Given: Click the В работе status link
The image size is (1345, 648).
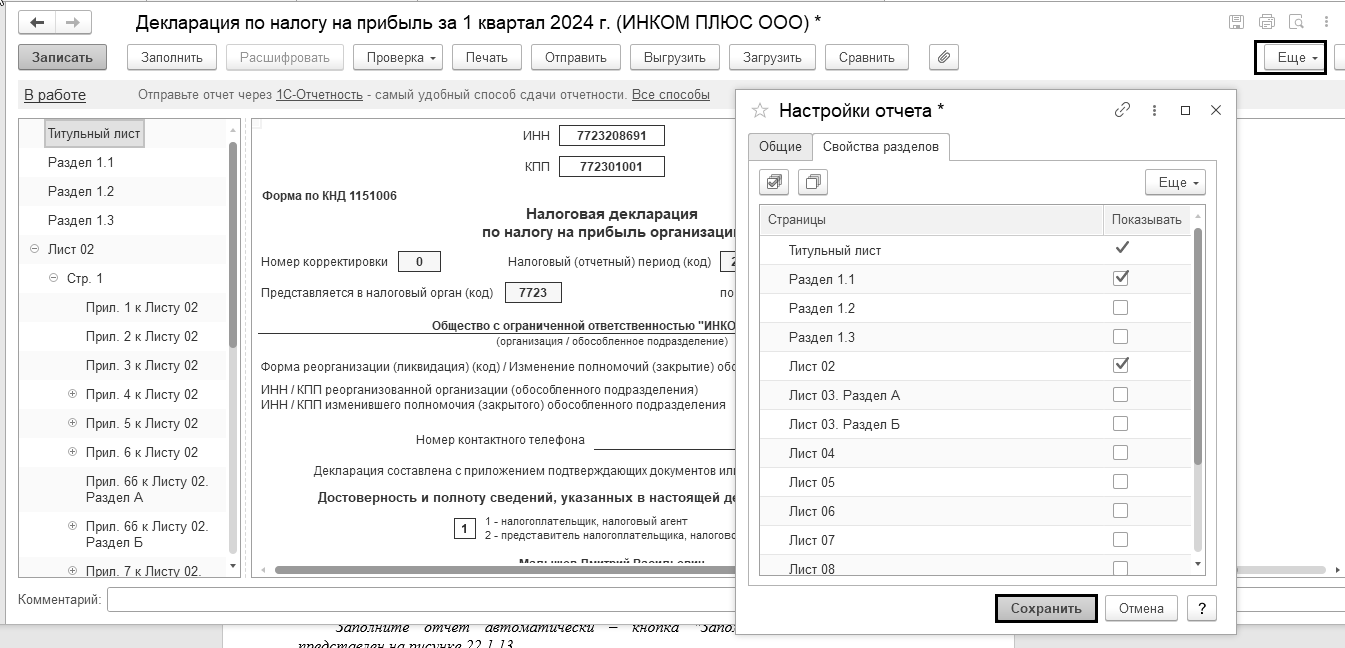Looking at the screenshot, I should [x=55, y=95].
